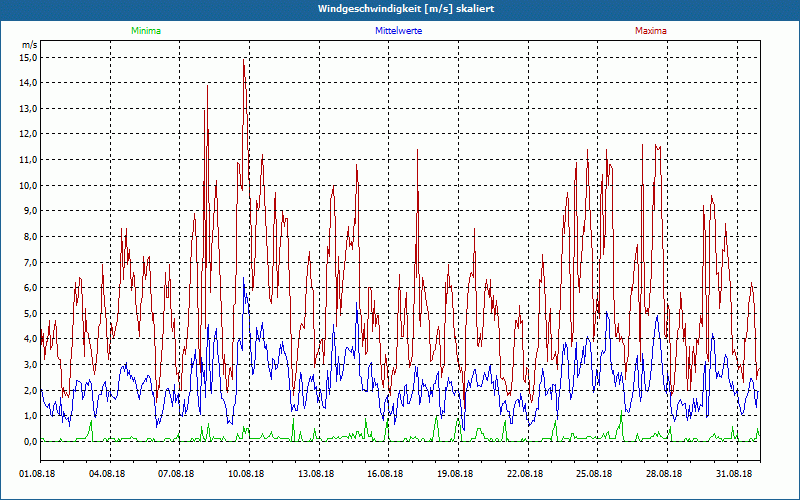The width and height of the screenshot is (800, 500).
Task: Click the 13,0 y-axis value
Action: pyautogui.click(x=28, y=109)
